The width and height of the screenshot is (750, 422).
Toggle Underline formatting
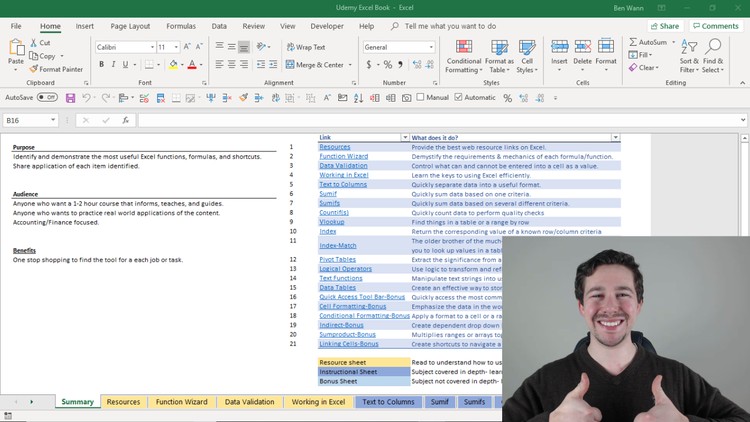pos(125,64)
